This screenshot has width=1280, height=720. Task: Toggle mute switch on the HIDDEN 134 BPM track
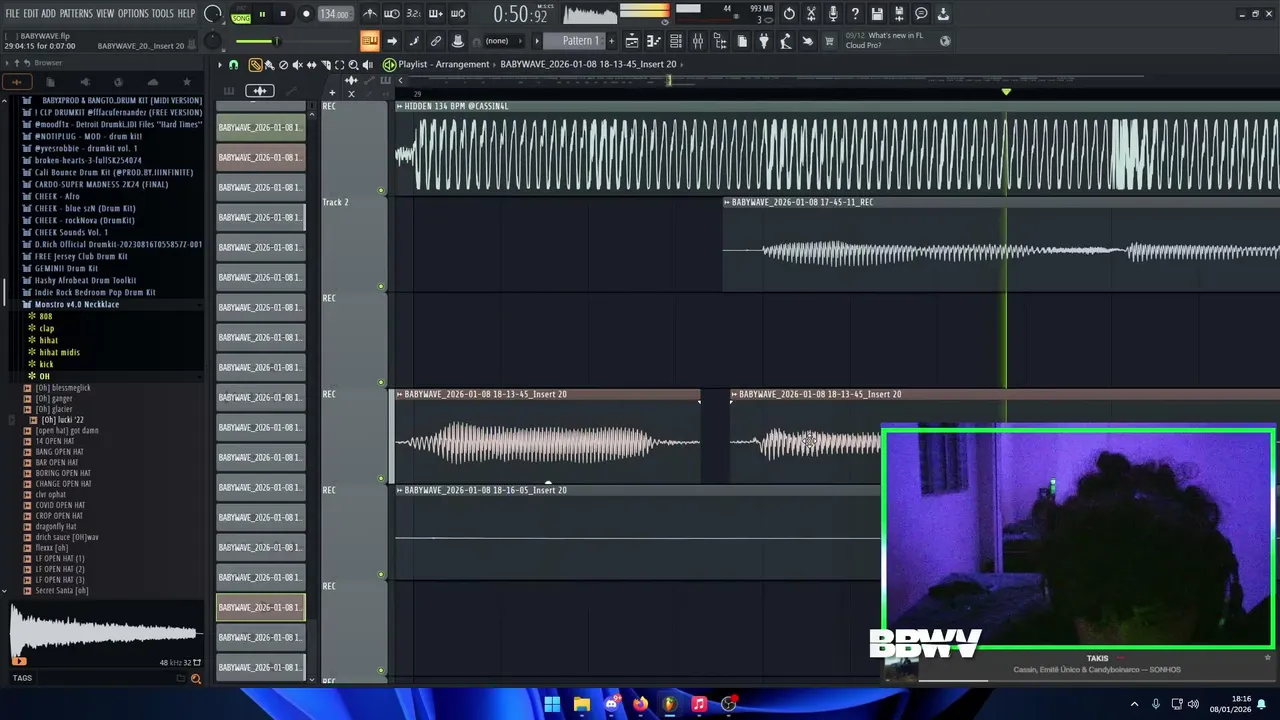point(381,190)
